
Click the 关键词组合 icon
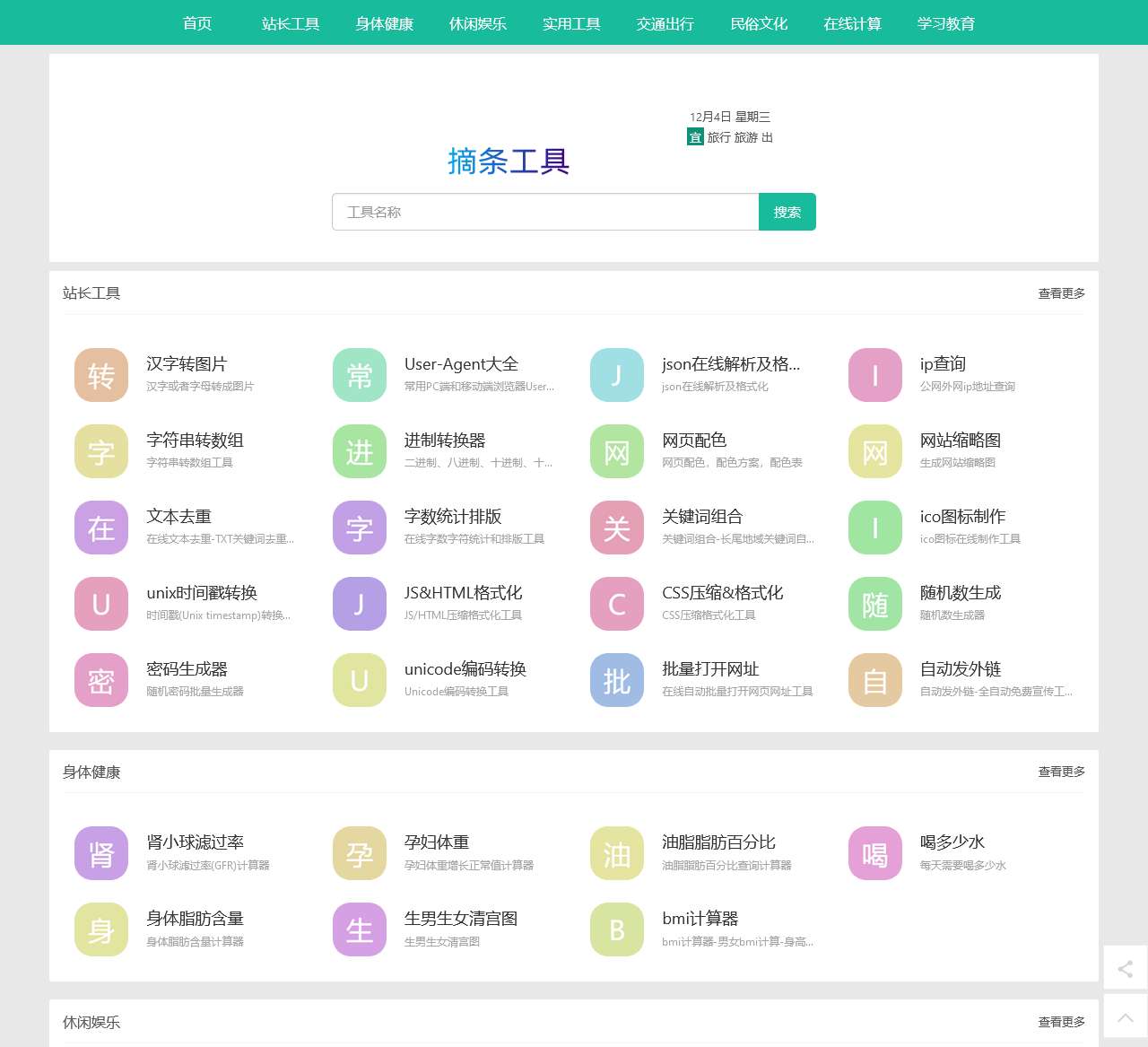click(617, 528)
